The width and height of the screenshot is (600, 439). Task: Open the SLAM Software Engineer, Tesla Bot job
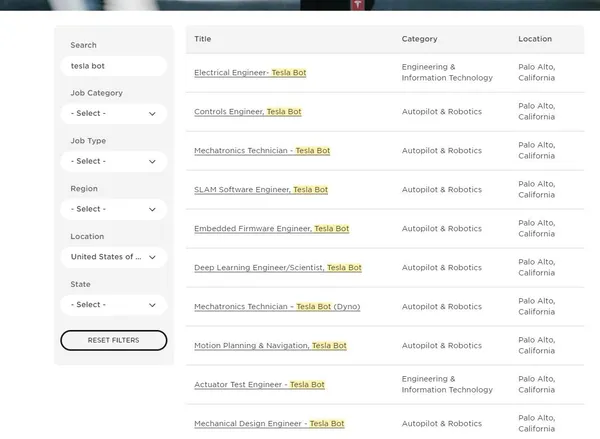coord(261,190)
